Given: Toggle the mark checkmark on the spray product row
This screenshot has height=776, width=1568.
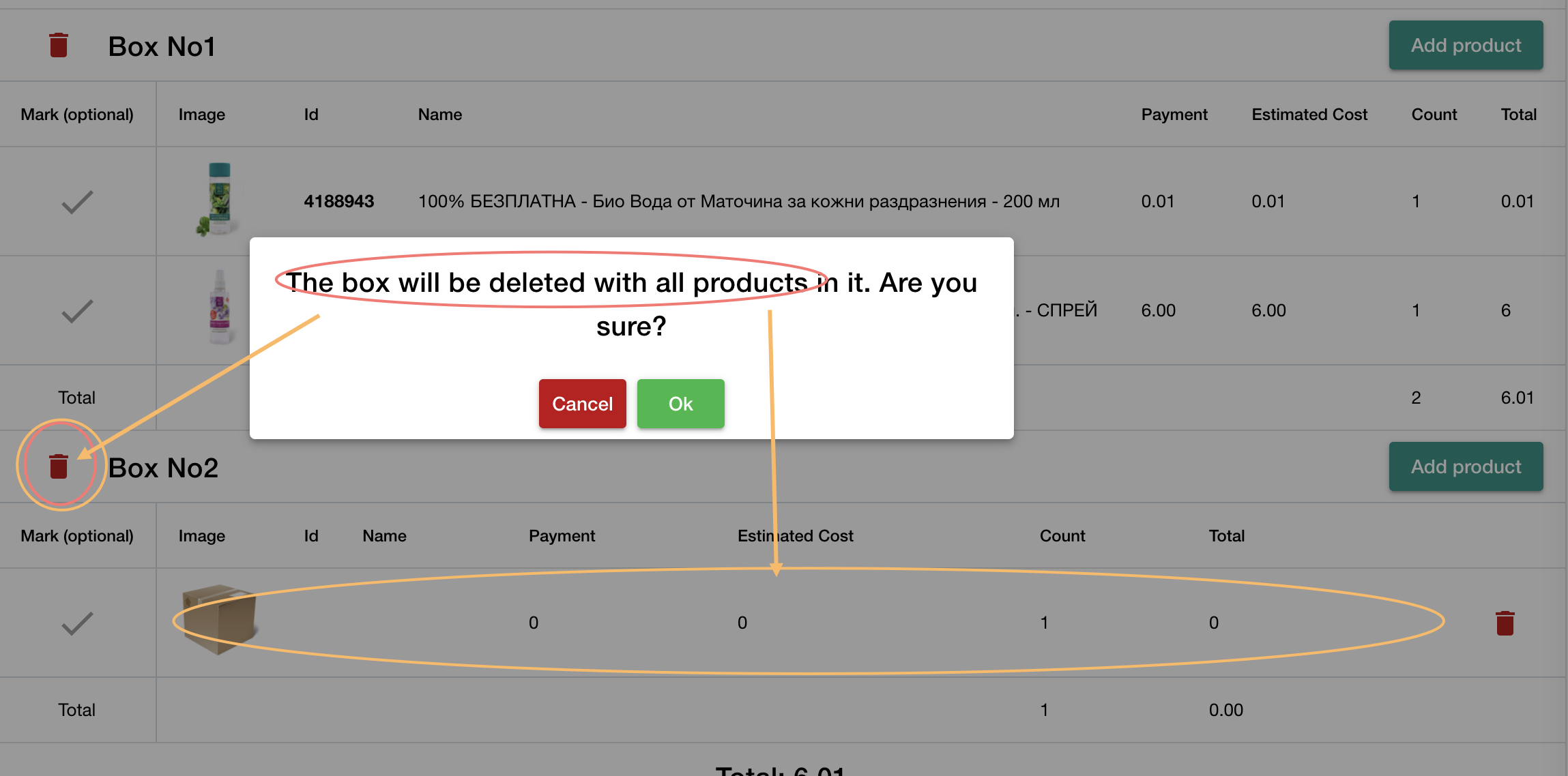Looking at the screenshot, I should click(x=77, y=311).
